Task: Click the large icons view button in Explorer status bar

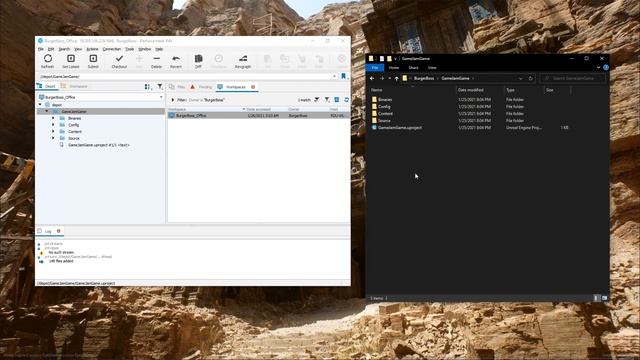Action: click(x=604, y=298)
